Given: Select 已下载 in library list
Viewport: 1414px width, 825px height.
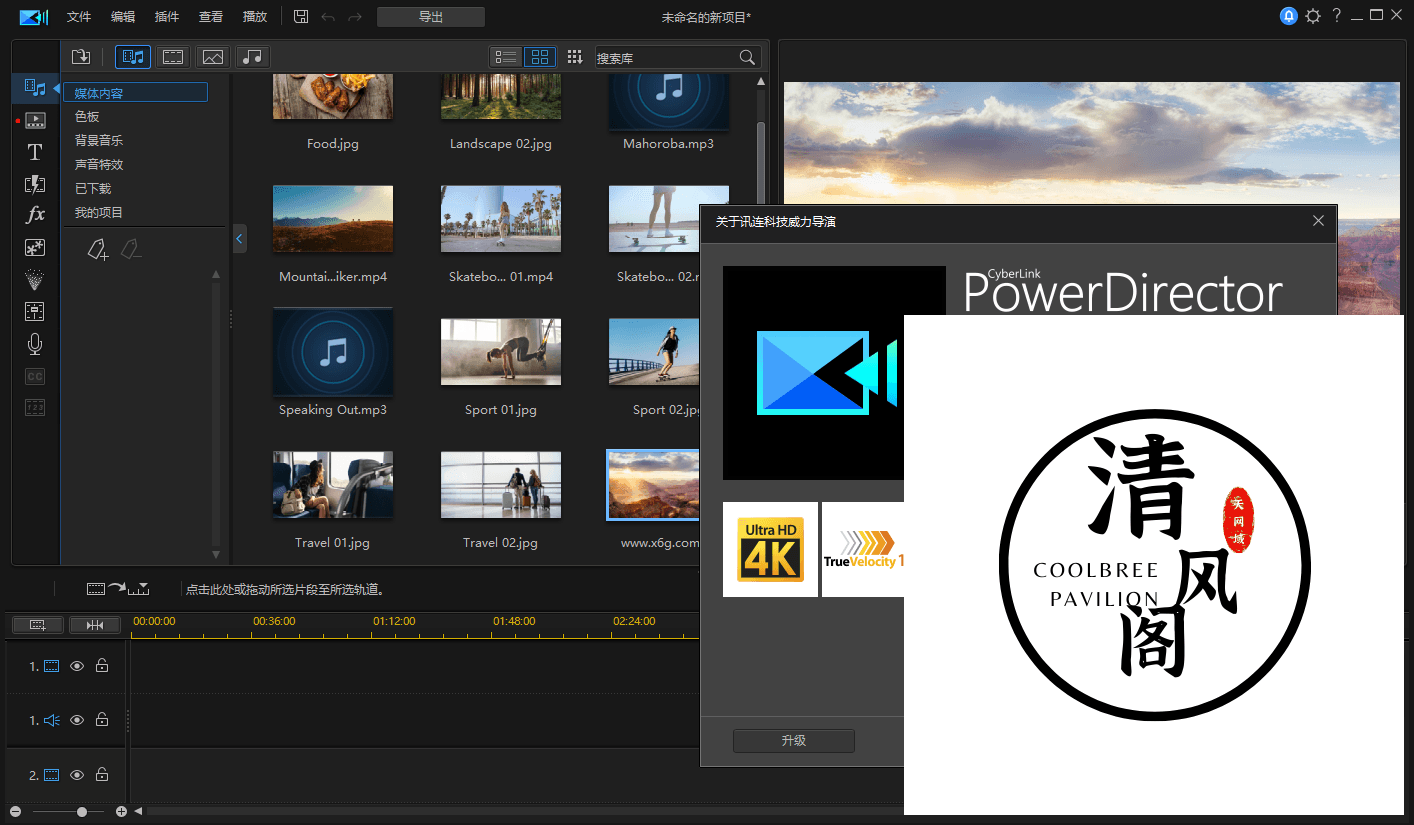Looking at the screenshot, I should (x=93, y=189).
